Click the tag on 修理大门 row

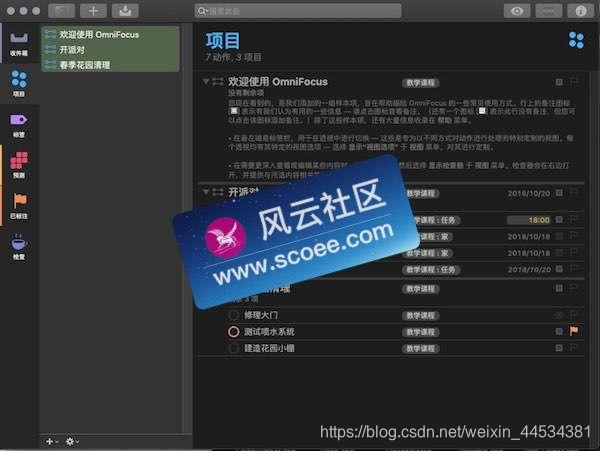(x=420, y=316)
